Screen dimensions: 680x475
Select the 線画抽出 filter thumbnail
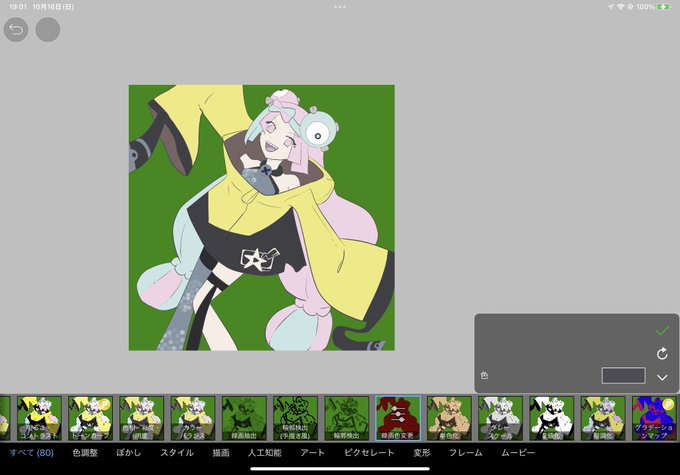[244, 418]
